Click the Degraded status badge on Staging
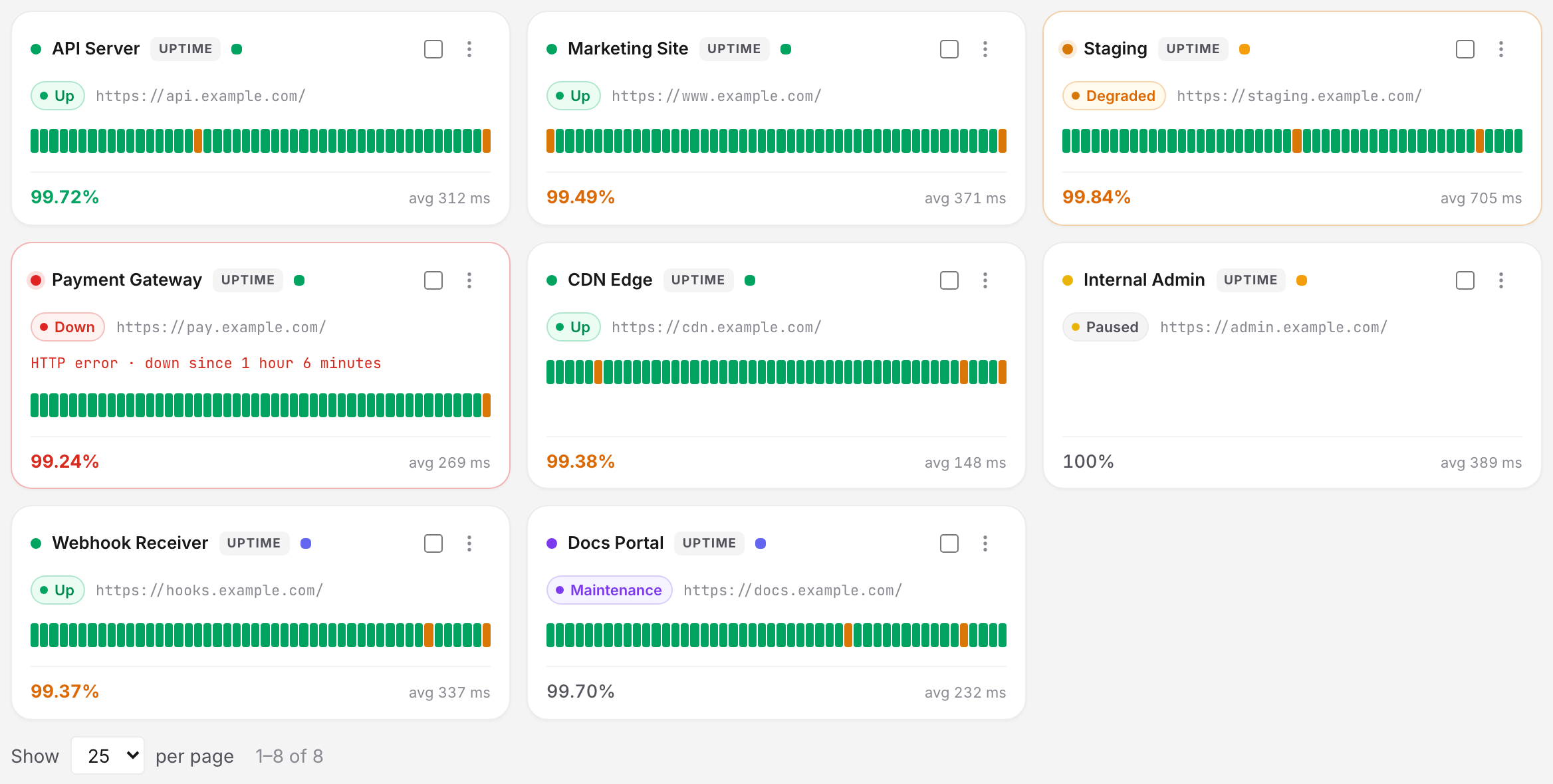 1114,96
